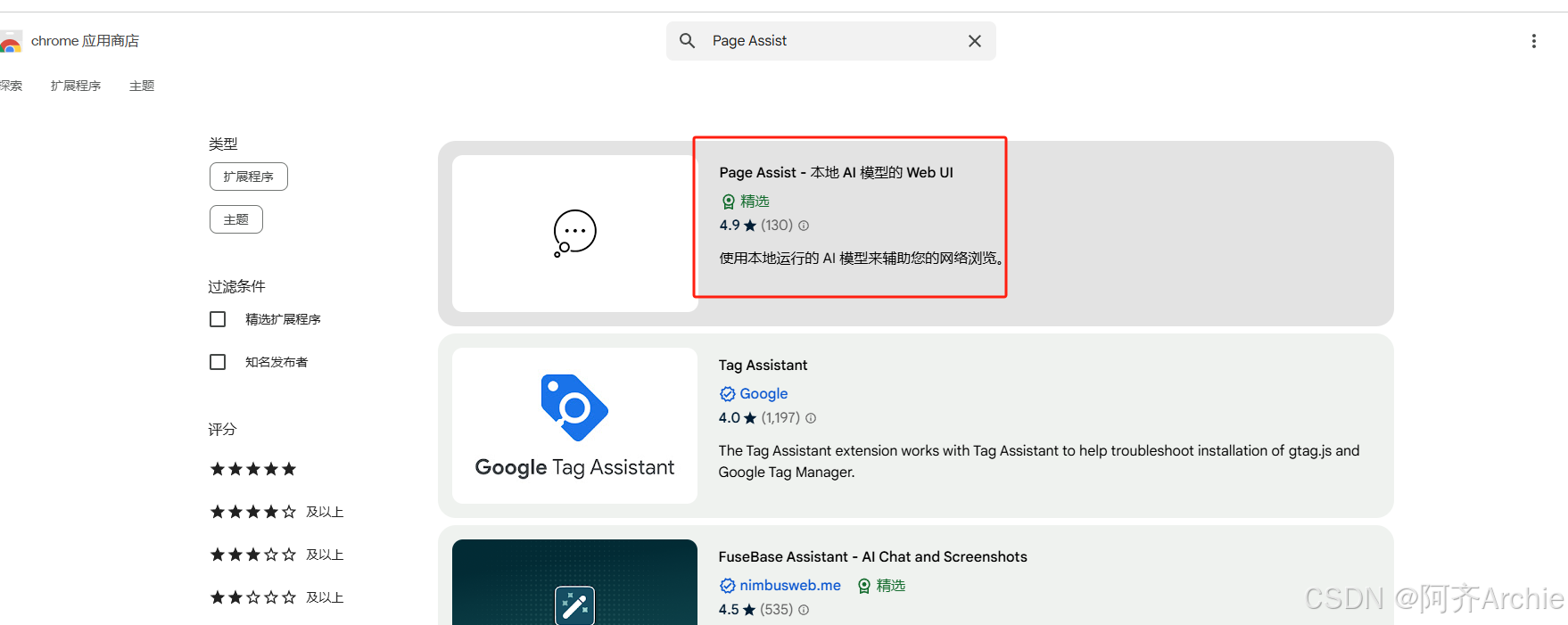This screenshot has height=625, width=1568.
Task: Open the Google publisher link
Action: point(763,394)
